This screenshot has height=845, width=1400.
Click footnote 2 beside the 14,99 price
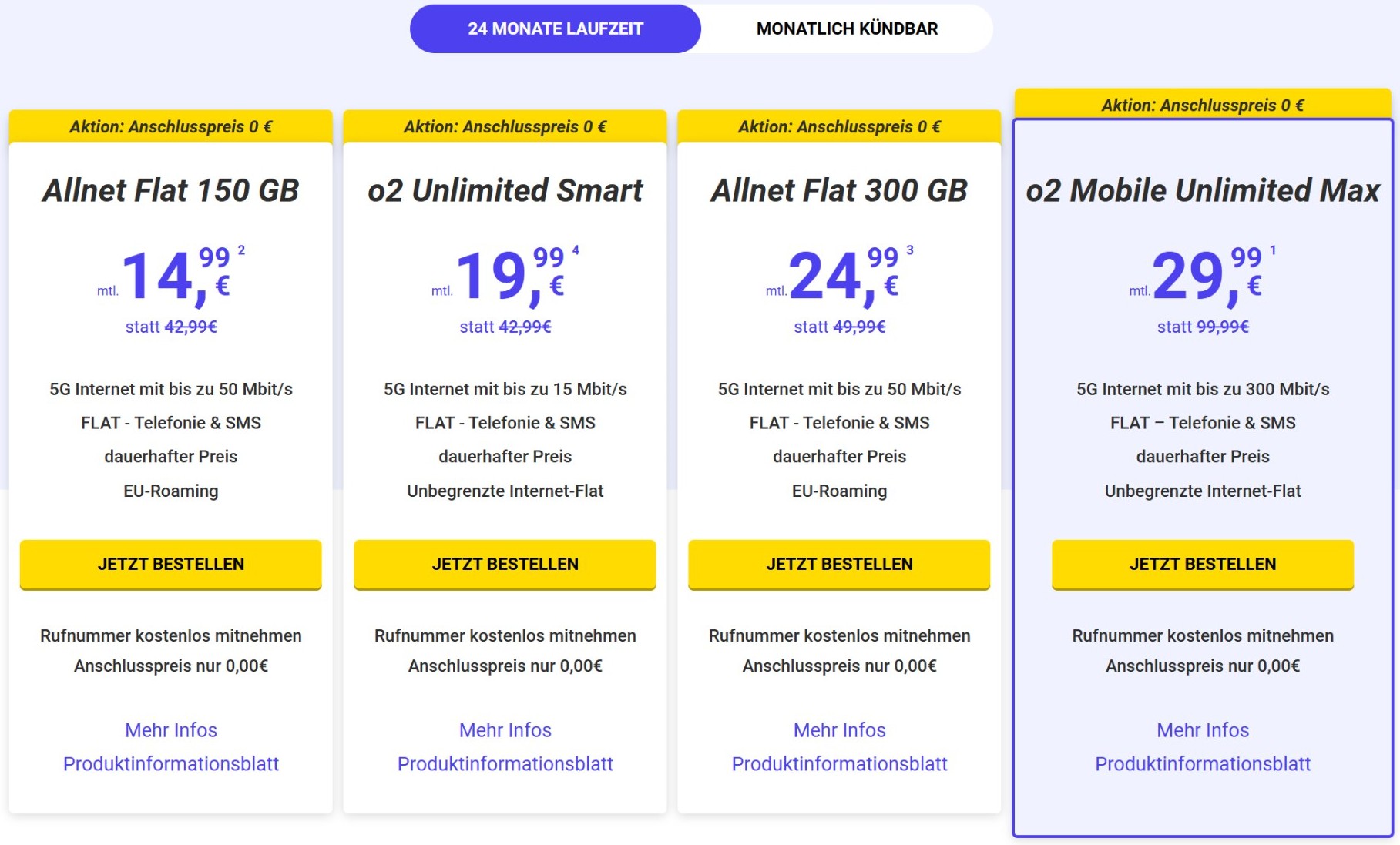click(x=241, y=250)
